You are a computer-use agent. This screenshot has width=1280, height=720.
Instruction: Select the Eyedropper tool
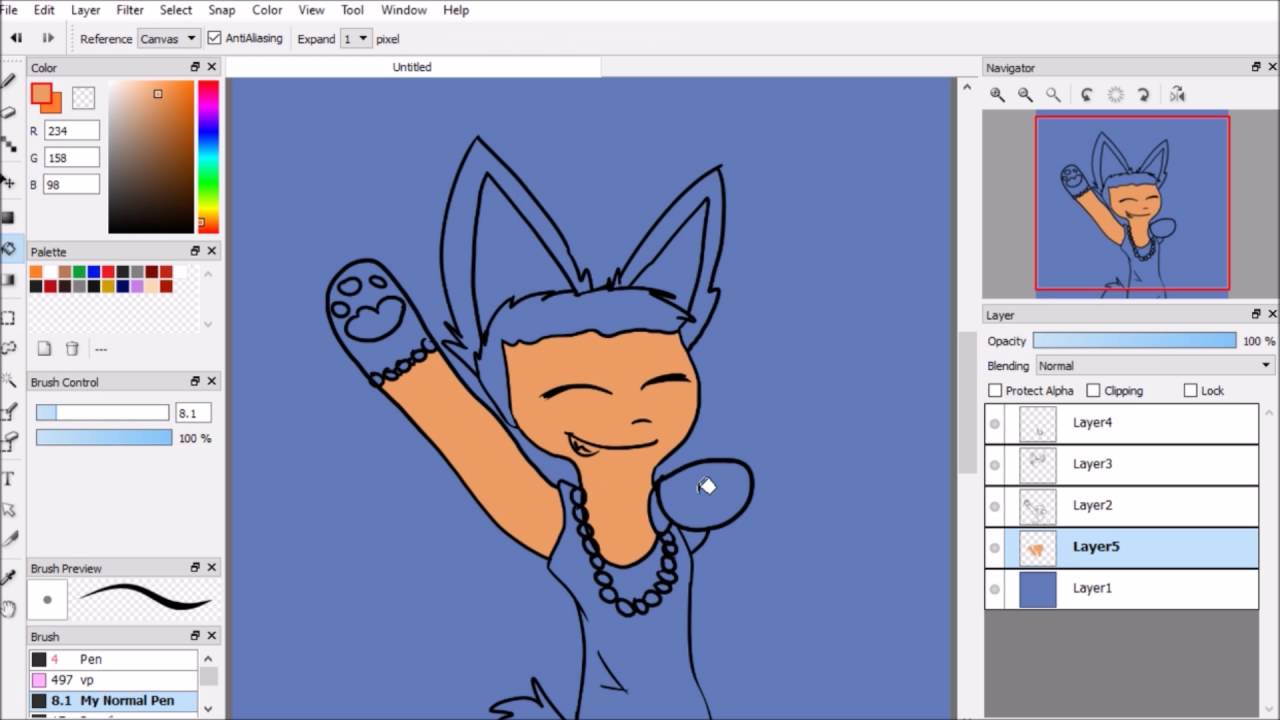pos(8,577)
